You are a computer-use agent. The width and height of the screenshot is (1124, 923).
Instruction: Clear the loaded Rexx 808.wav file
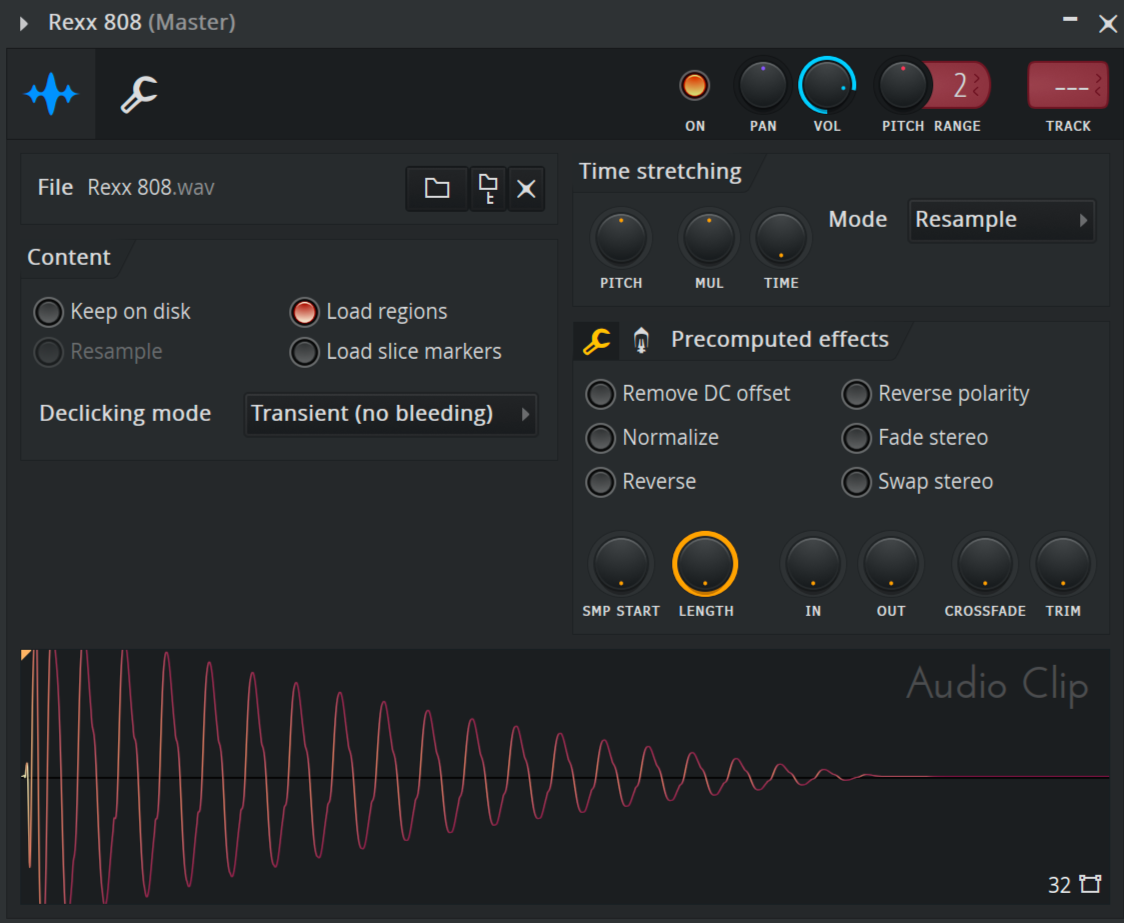[527, 188]
